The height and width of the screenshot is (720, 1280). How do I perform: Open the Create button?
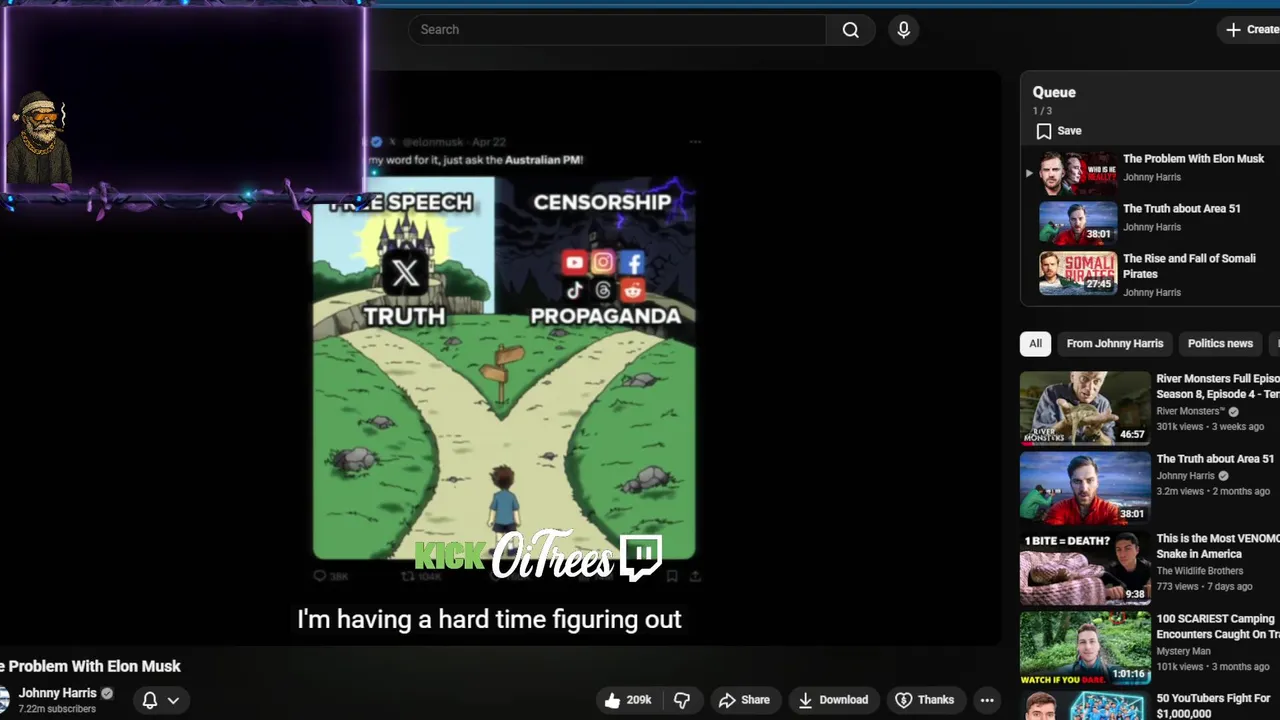click(1252, 30)
